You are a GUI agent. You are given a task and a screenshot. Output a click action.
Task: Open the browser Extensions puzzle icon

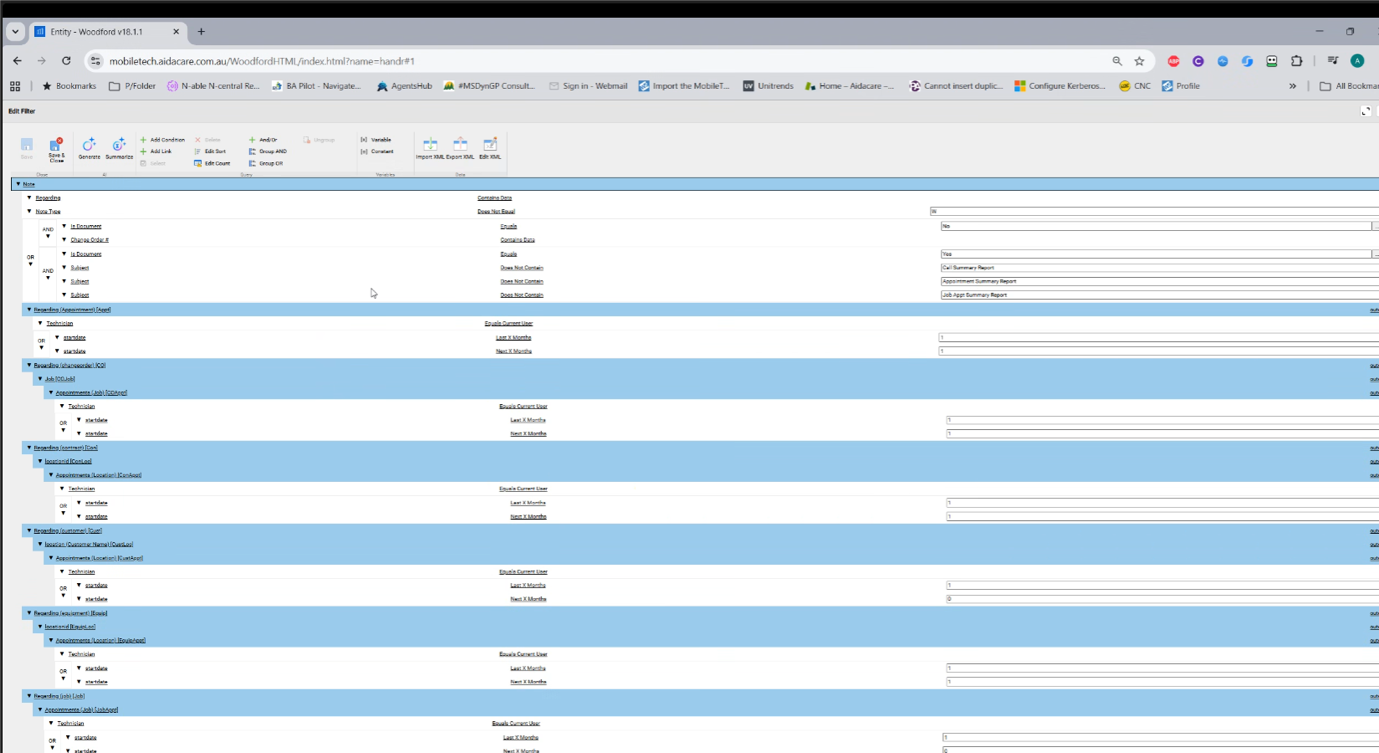[1296, 61]
